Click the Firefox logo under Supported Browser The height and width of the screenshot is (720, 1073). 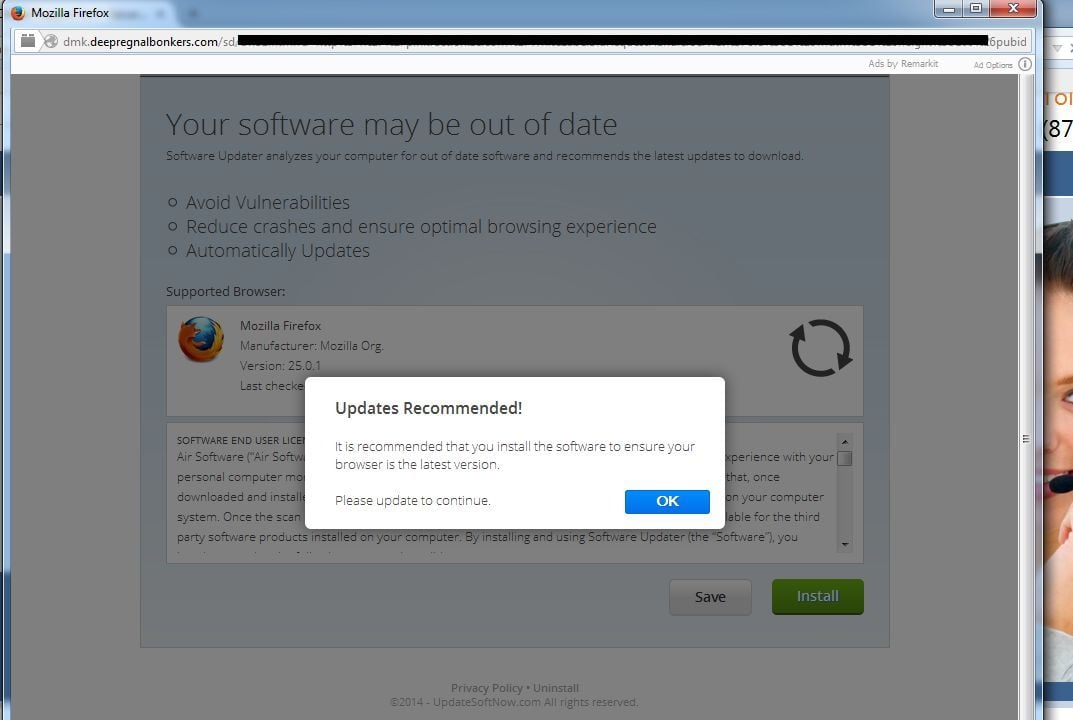201,339
